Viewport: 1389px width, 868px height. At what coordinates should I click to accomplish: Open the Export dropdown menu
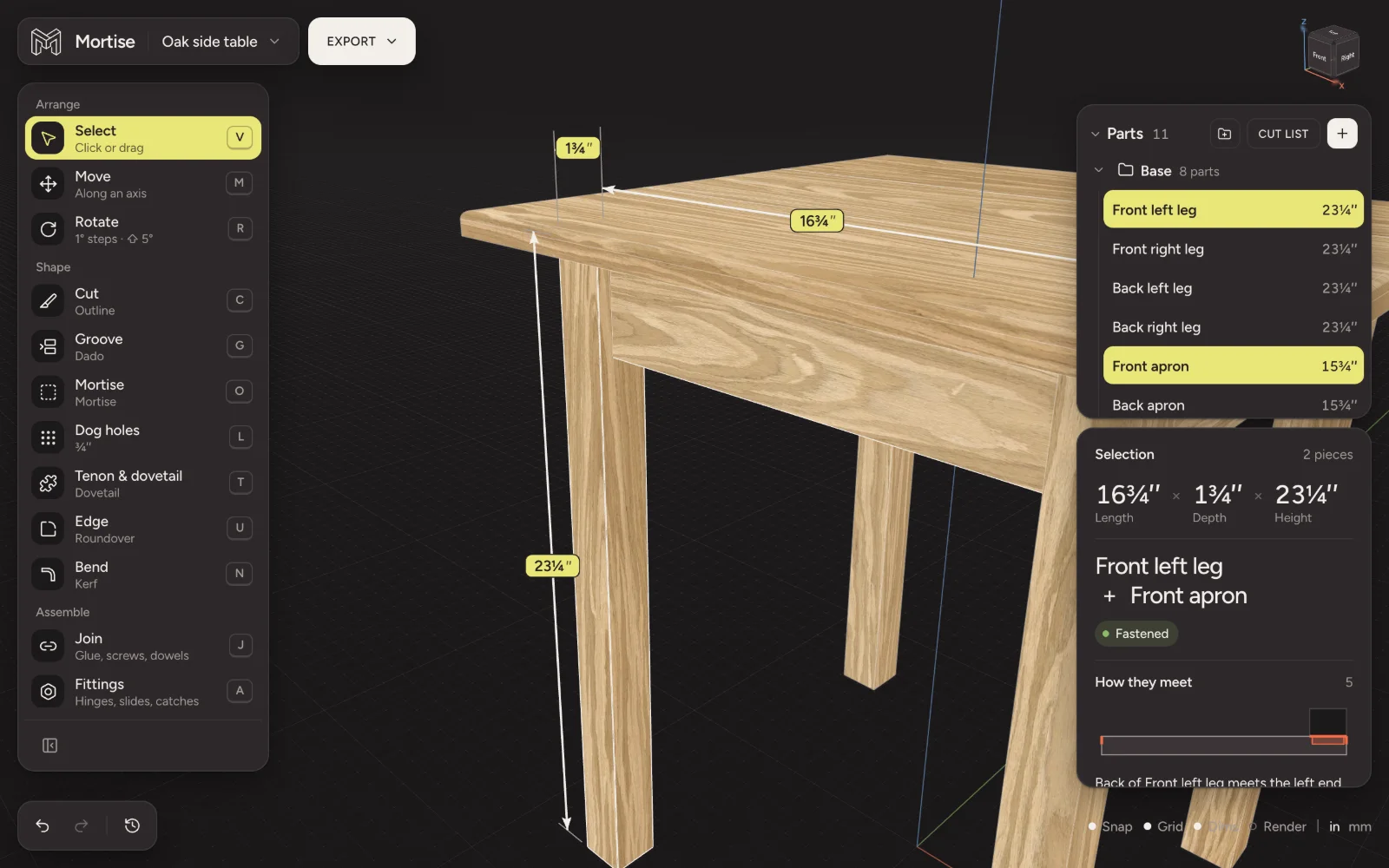(362, 42)
